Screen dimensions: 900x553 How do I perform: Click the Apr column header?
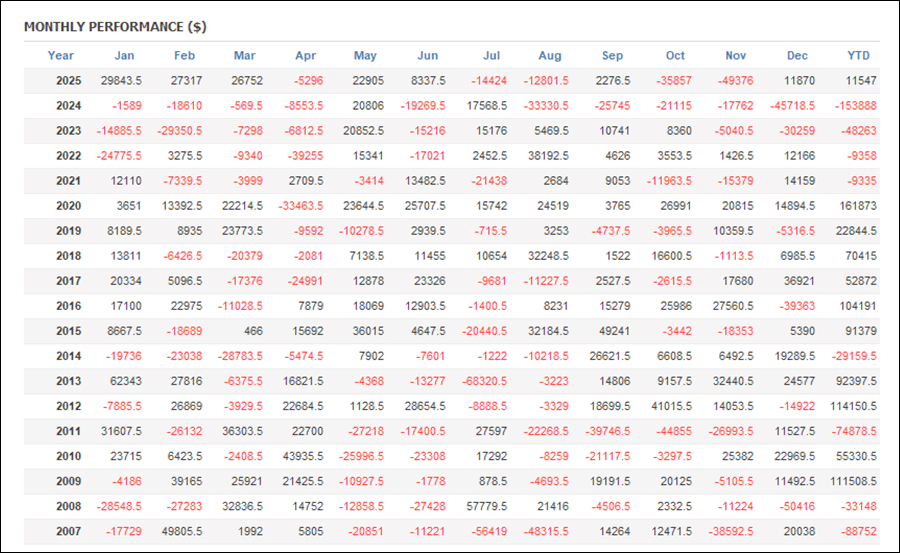pos(308,56)
